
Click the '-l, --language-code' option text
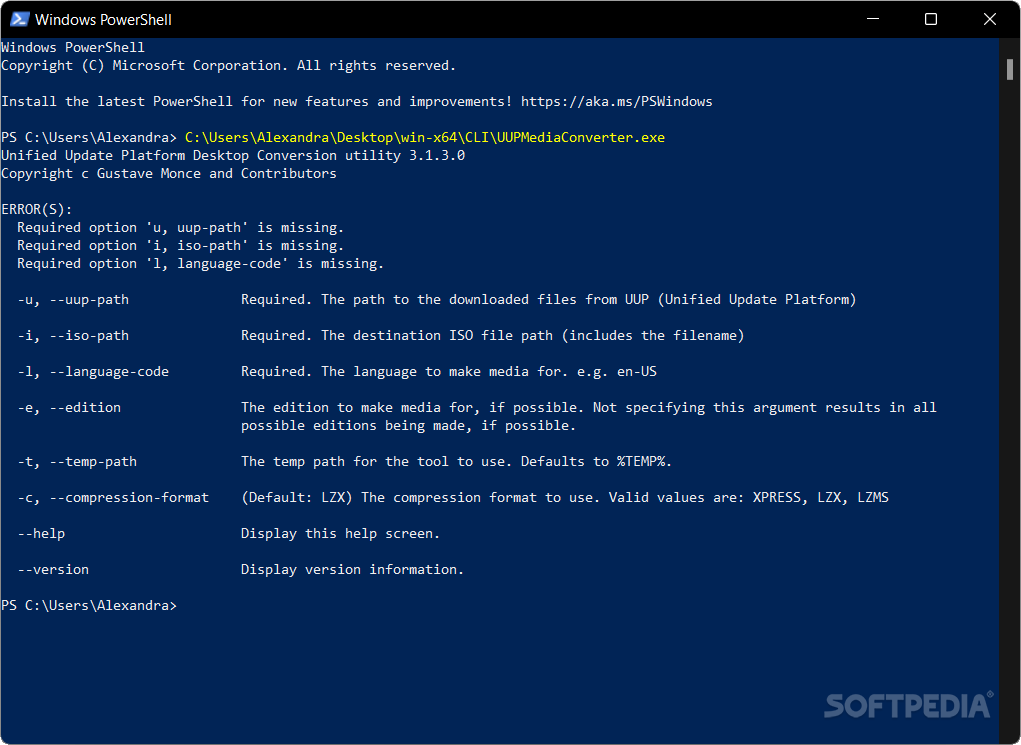(93, 372)
